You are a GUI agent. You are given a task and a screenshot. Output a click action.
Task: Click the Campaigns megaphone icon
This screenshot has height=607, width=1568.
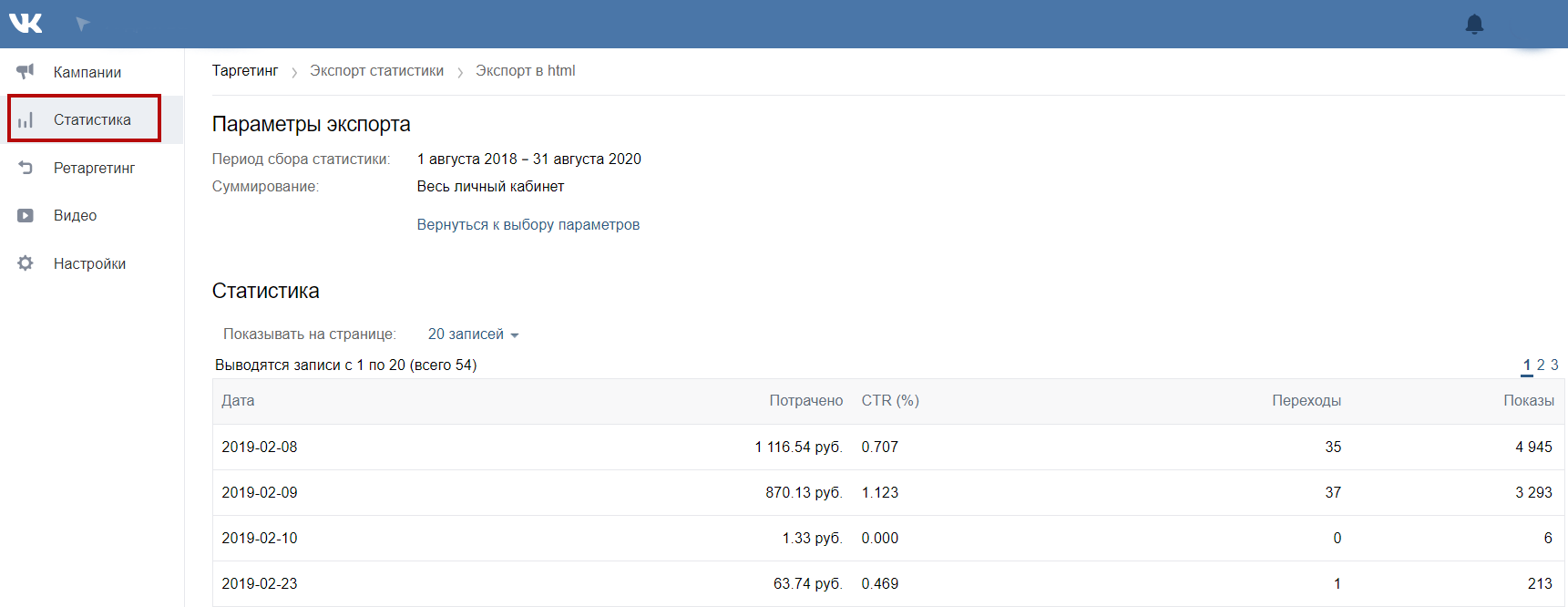[26, 72]
